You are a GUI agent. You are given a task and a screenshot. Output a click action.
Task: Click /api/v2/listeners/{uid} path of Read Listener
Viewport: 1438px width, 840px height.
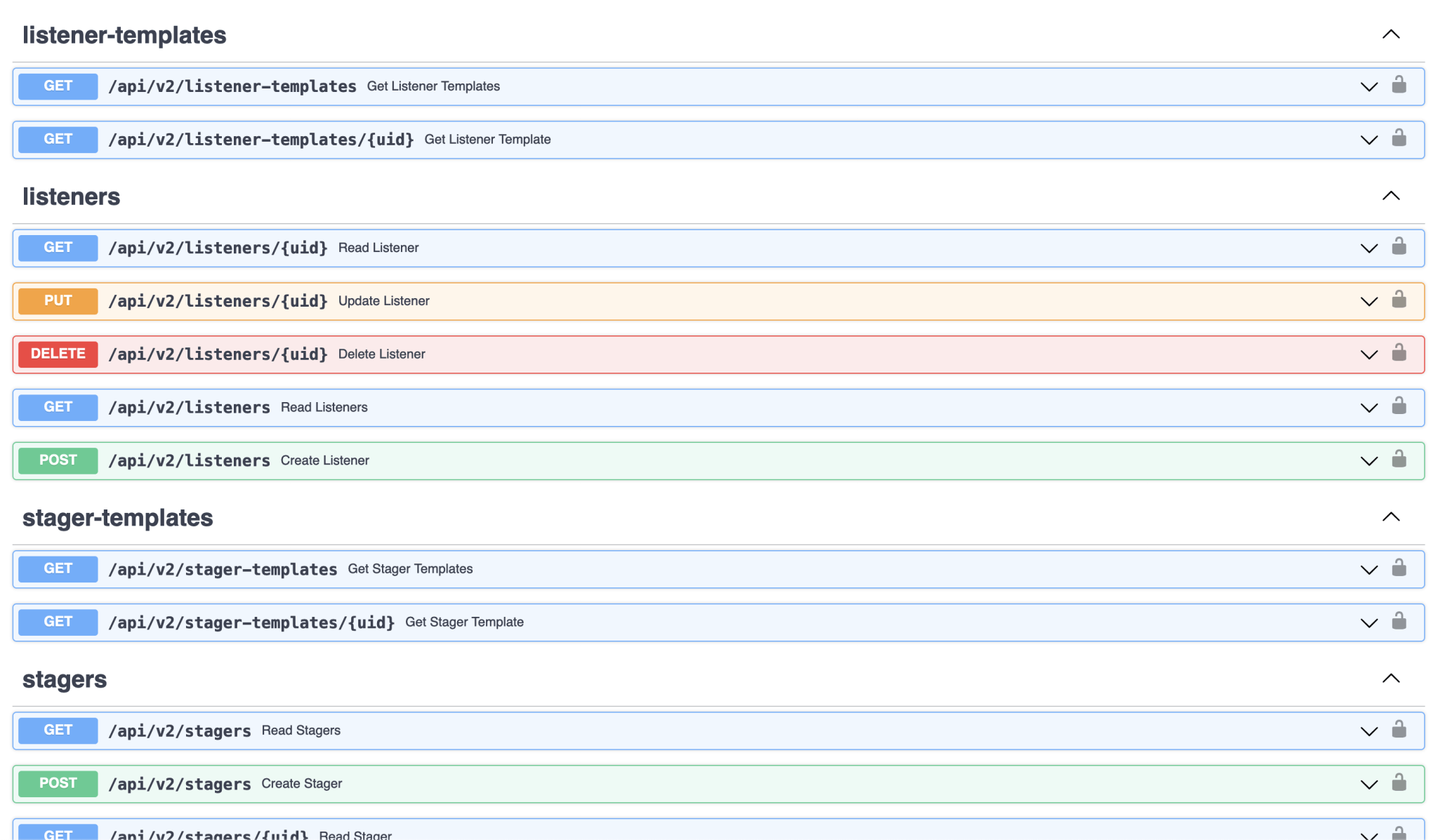coord(218,248)
